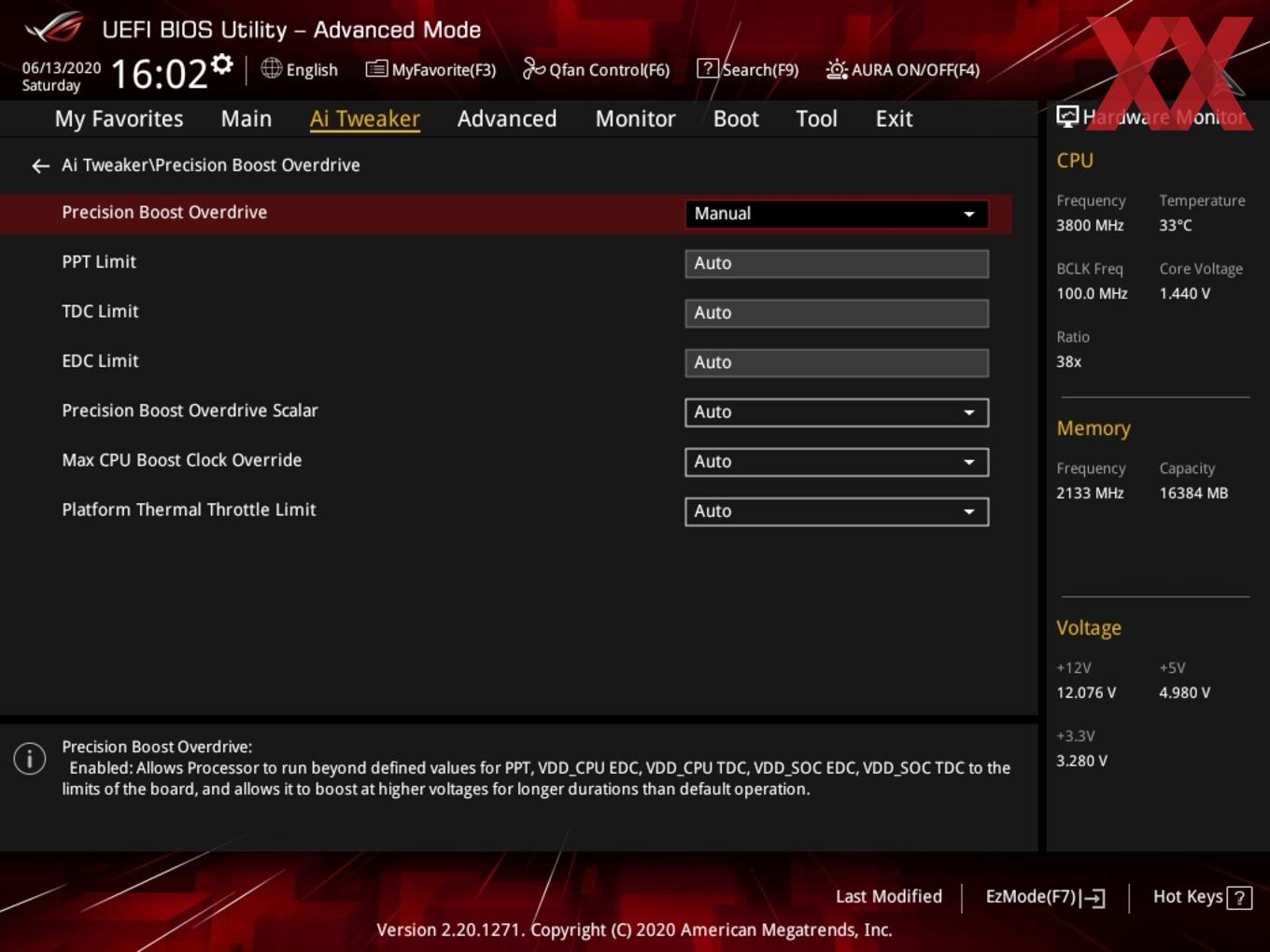
Task: Open the Exit tab
Action: 894,119
